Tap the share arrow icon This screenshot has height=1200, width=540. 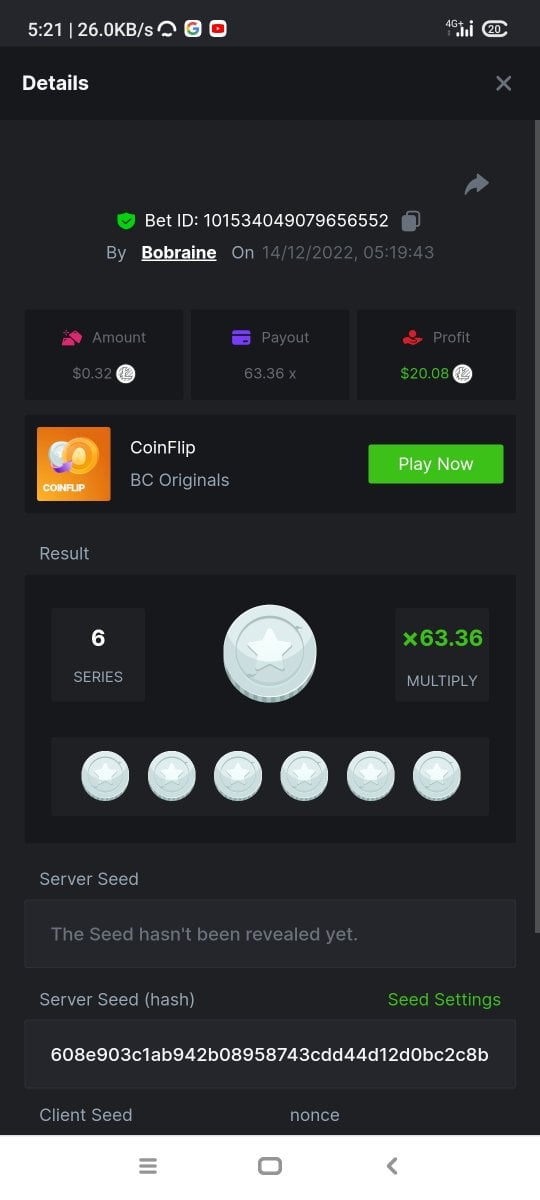click(477, 184)
